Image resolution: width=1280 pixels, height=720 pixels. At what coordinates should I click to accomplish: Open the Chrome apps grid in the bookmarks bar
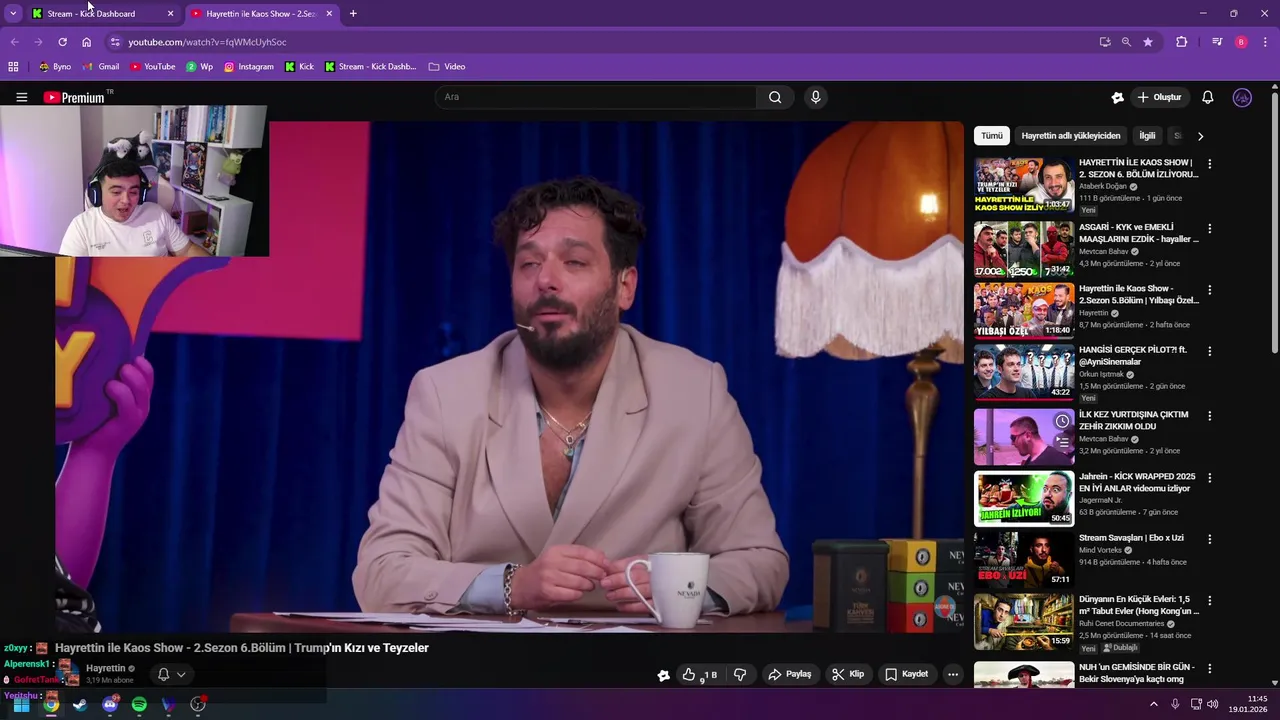[13, 67]
